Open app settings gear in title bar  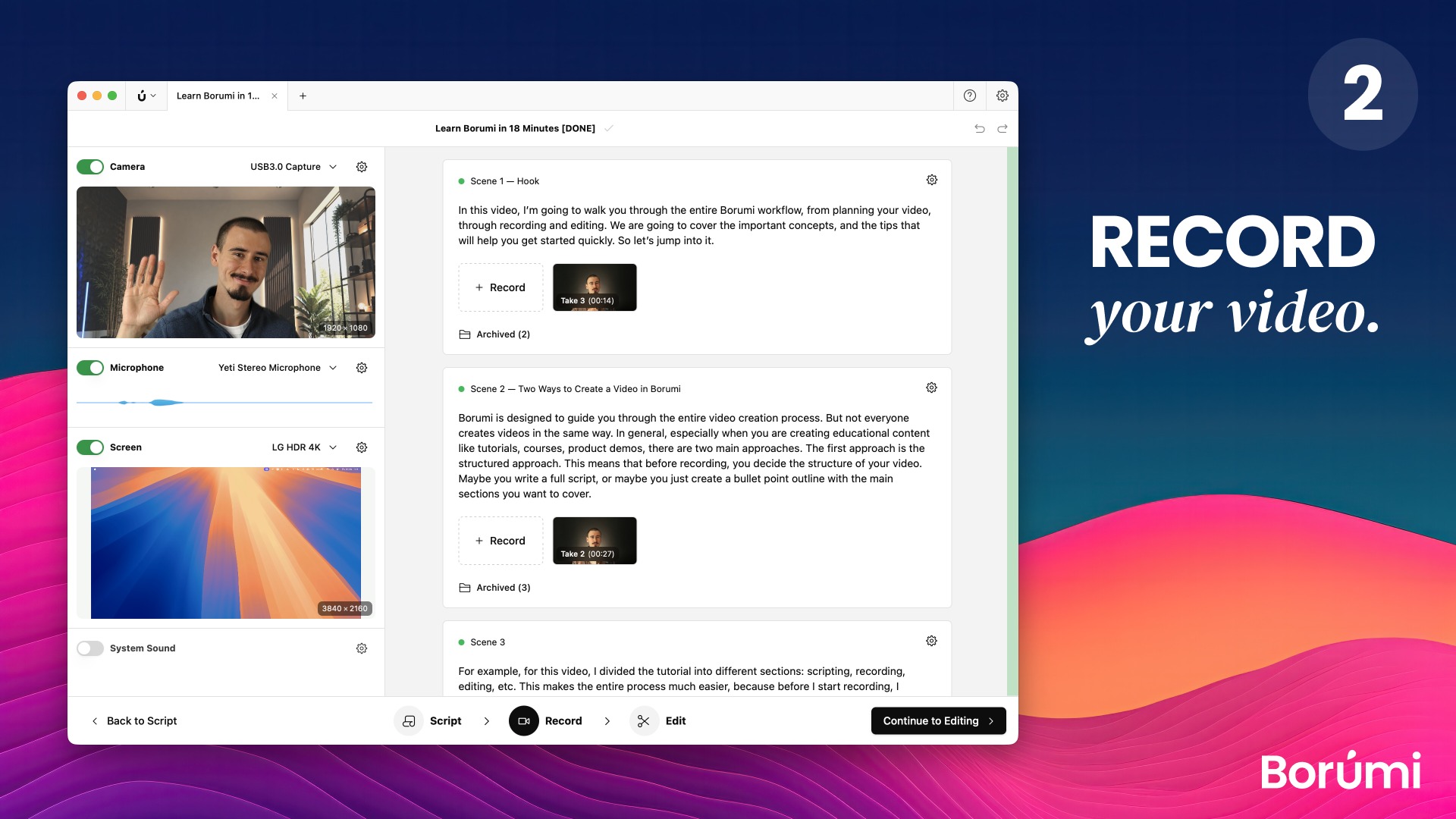[1002, 96]
